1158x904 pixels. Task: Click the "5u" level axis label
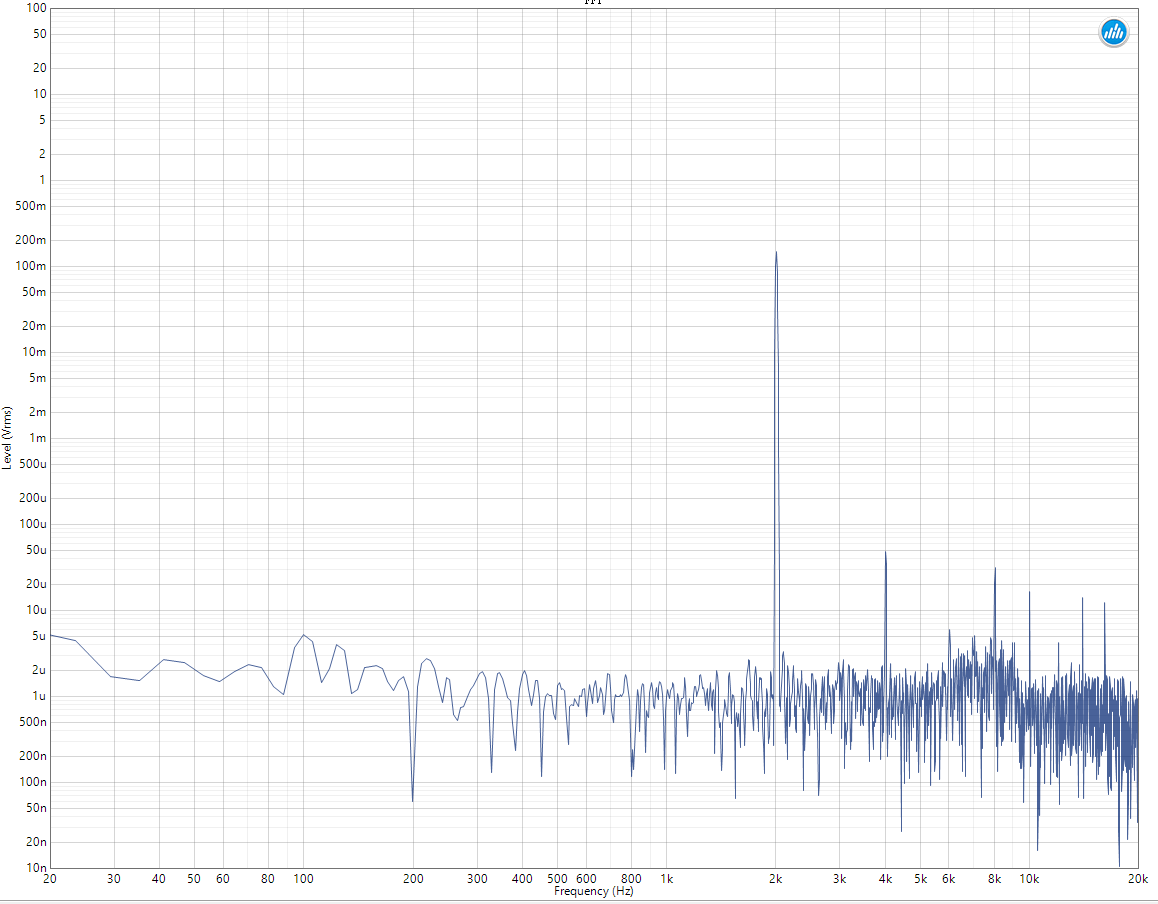tap(38, 636)
